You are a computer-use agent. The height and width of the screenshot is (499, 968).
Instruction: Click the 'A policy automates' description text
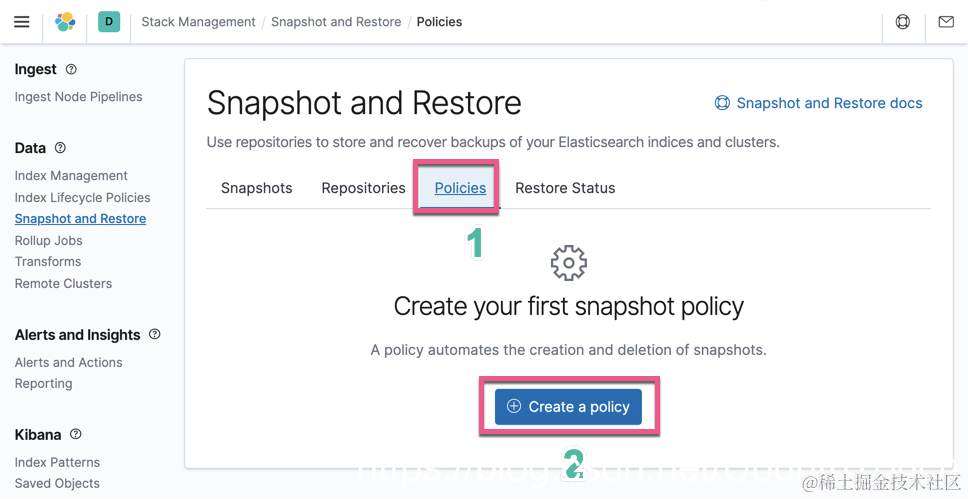coord(568,350)
